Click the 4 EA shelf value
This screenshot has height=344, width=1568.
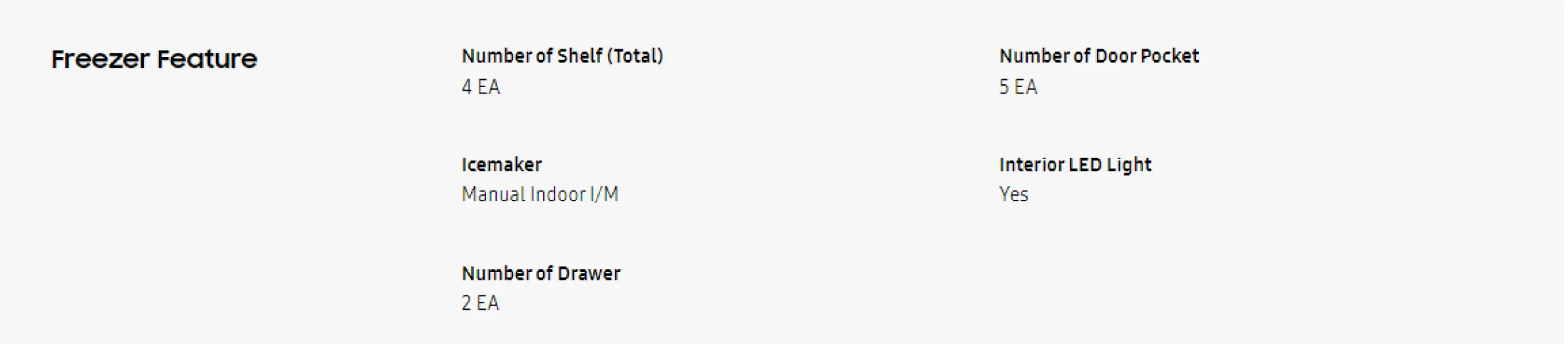(x=480, y=87)
